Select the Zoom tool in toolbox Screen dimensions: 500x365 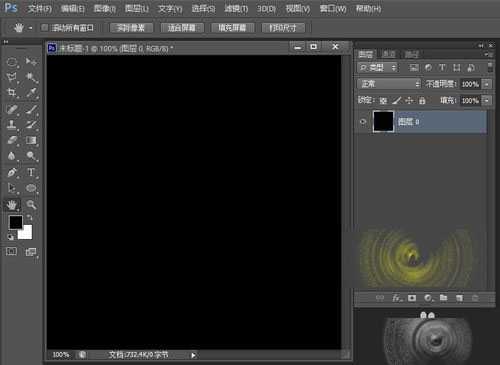31,204
